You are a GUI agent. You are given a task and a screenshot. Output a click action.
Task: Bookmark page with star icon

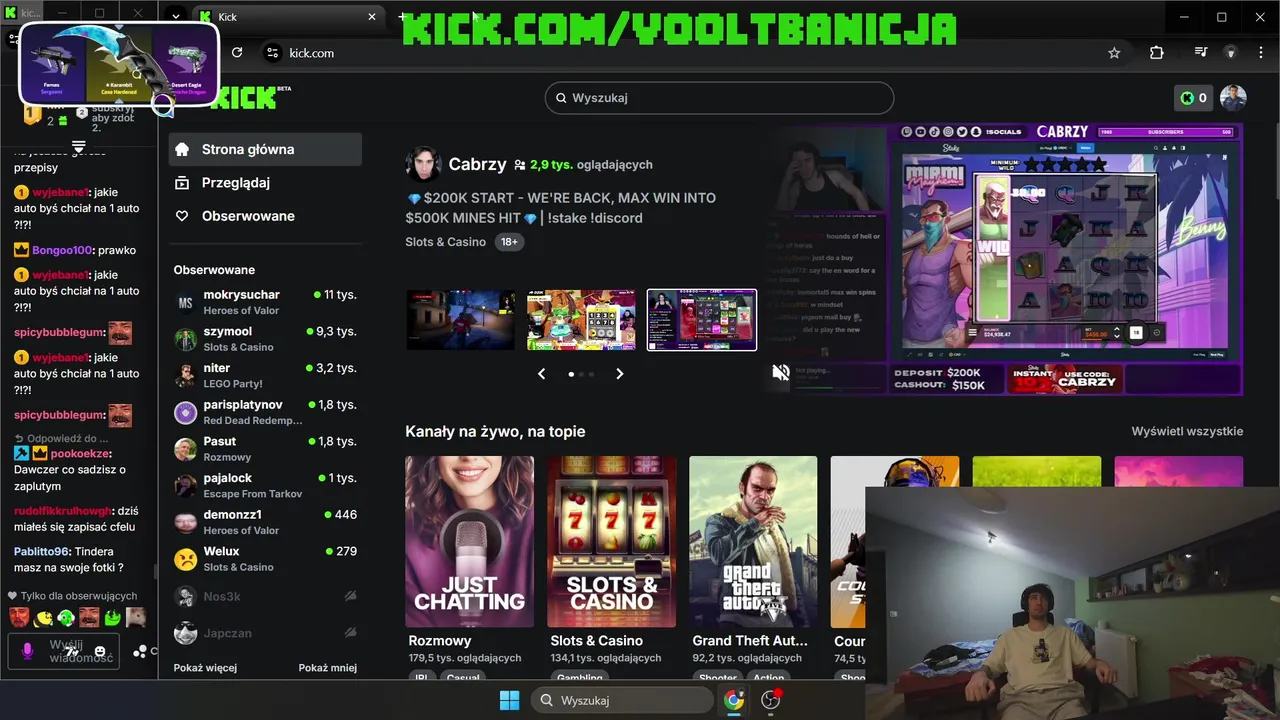click(1114, 53)
